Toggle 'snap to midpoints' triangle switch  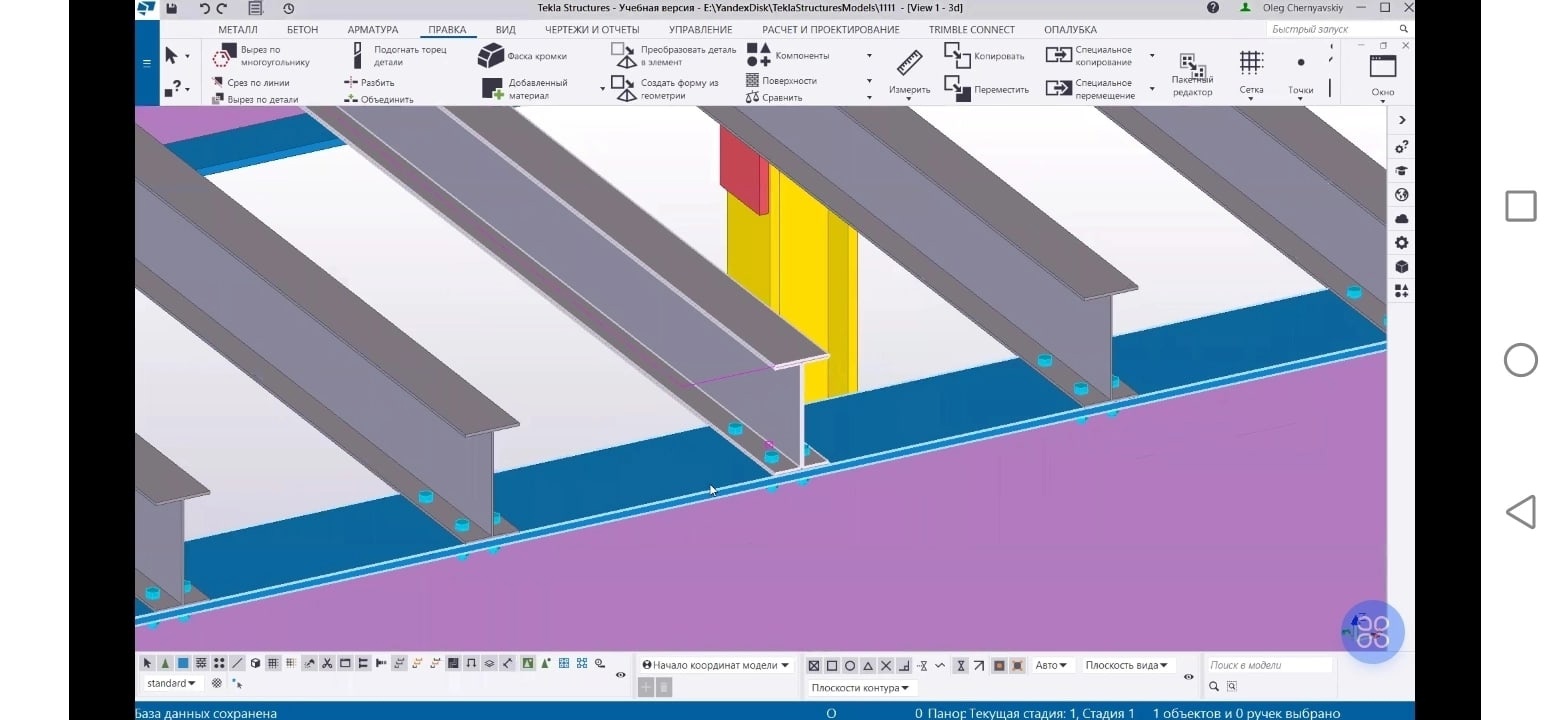click(x=868, y=666)
